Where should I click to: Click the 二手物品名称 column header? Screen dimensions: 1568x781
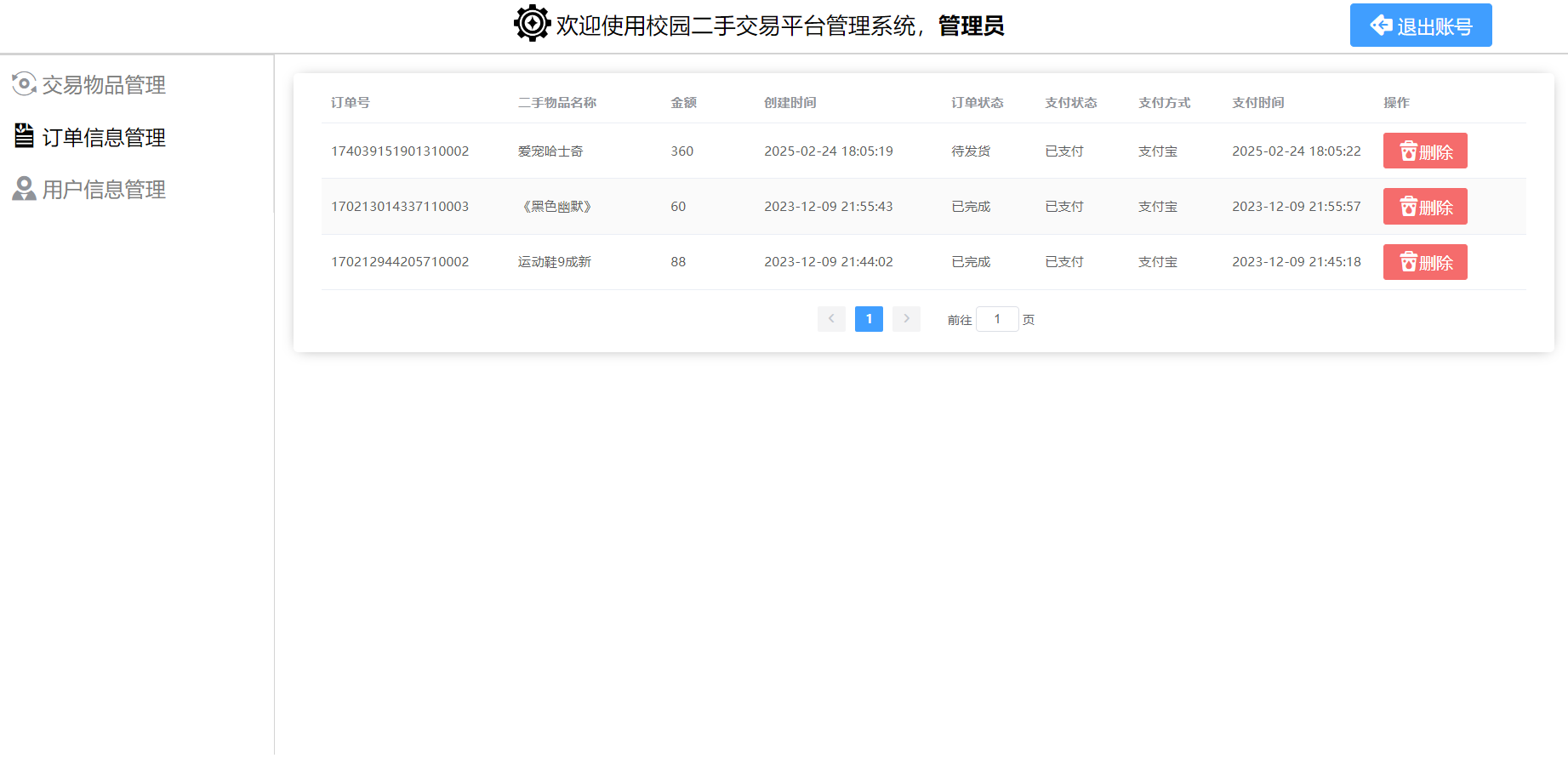pos(557,102)
